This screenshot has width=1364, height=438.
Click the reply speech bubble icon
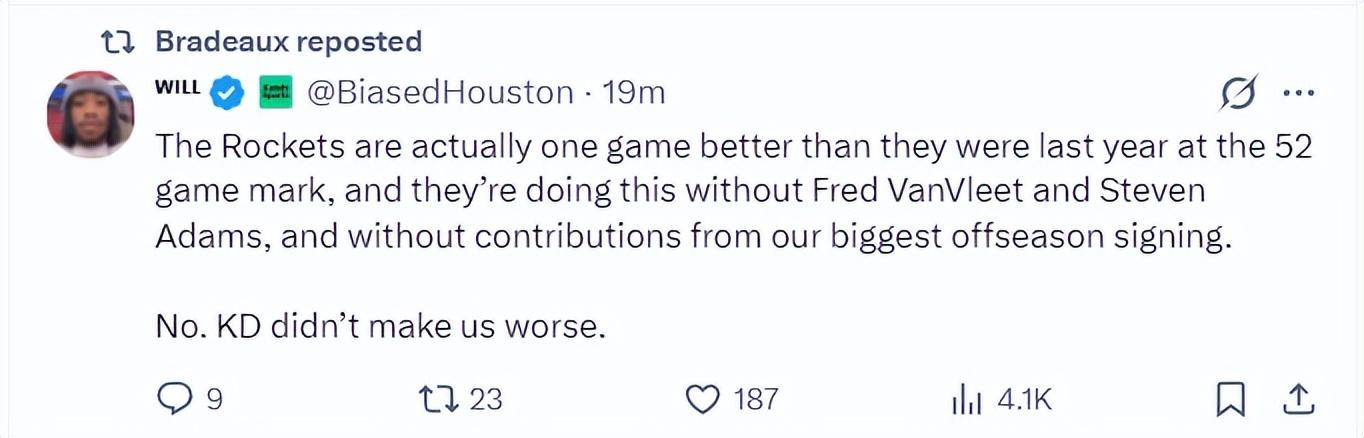[x=174, y=399]
